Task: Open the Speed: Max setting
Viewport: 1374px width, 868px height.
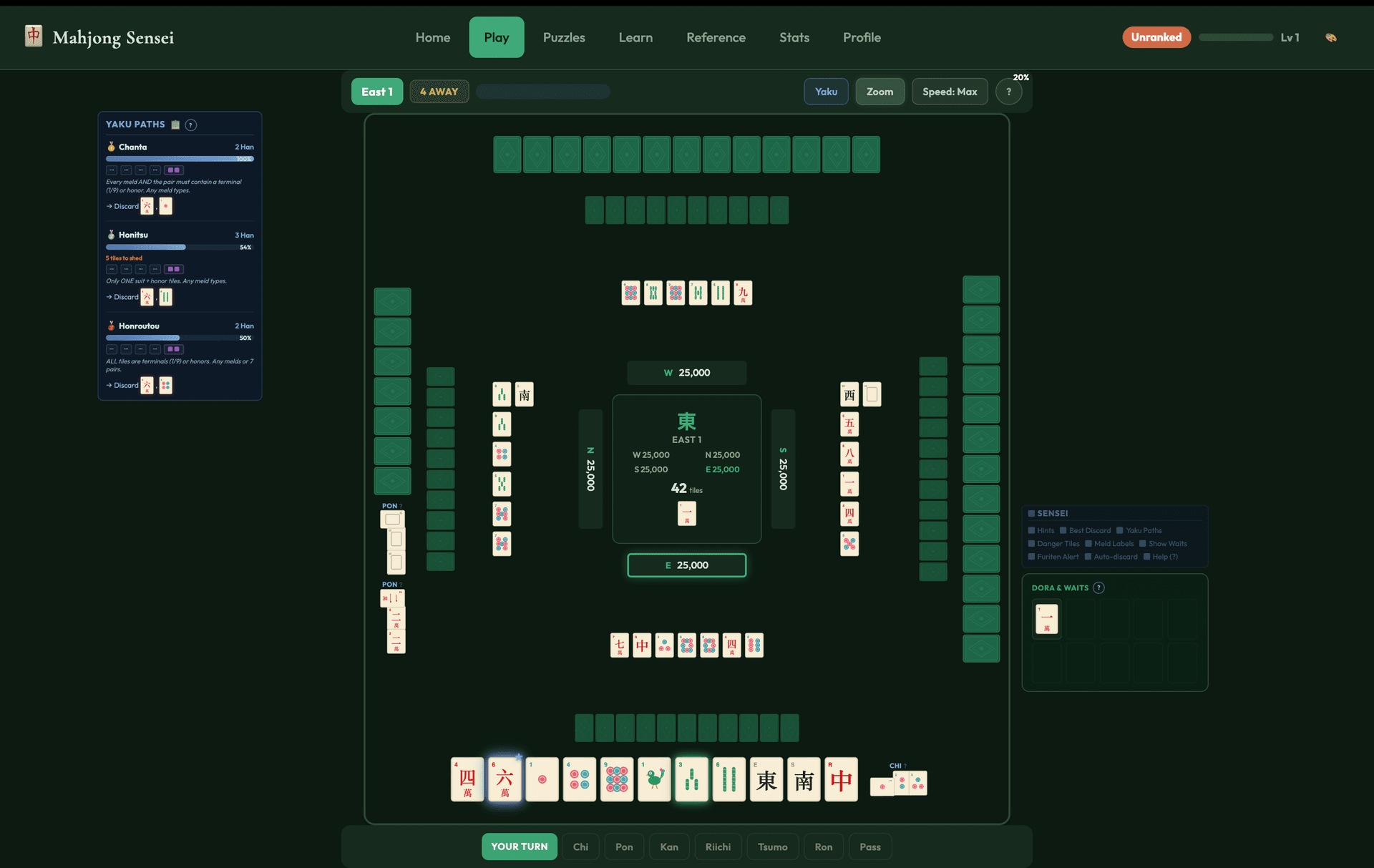Action: (x=950, y=91)
